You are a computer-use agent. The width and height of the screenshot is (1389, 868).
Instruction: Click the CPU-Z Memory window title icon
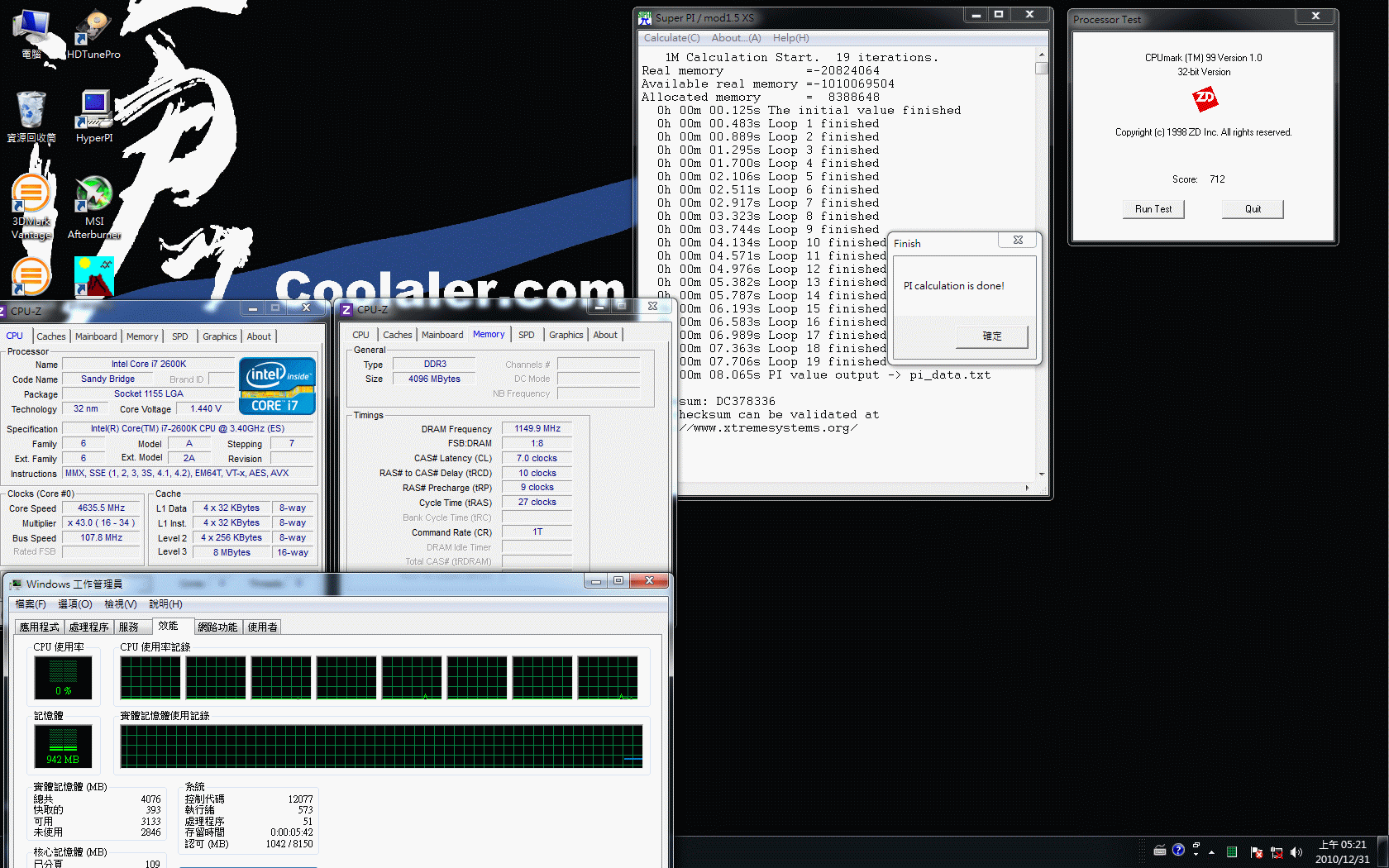pos(346,309)
